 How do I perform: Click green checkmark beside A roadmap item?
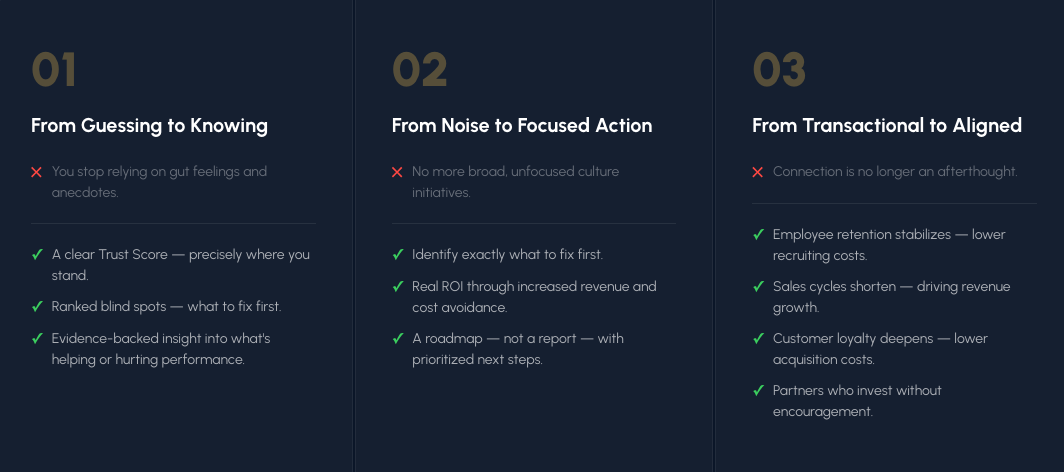click(x=398, y=338)
